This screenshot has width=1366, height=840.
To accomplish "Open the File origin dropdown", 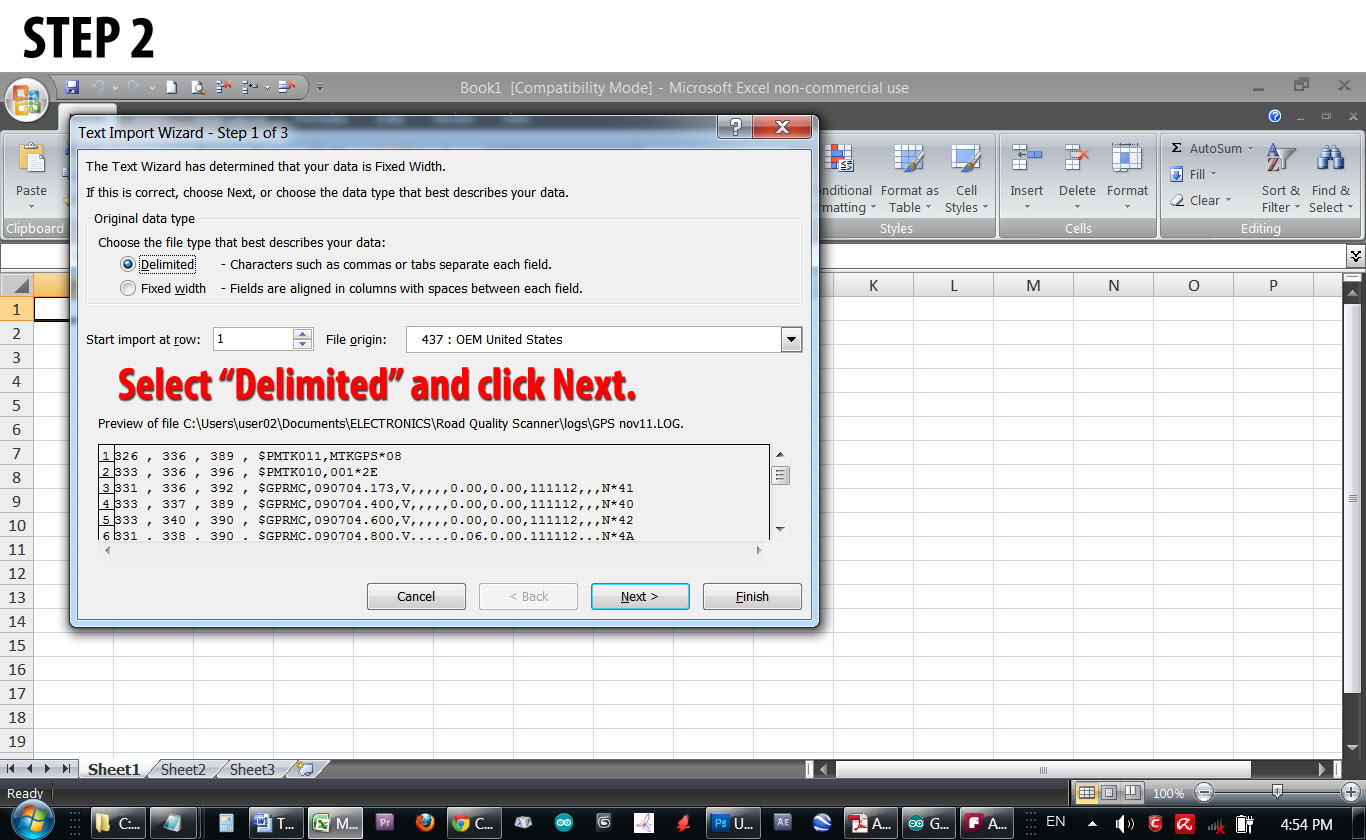I will click(791, 339).
